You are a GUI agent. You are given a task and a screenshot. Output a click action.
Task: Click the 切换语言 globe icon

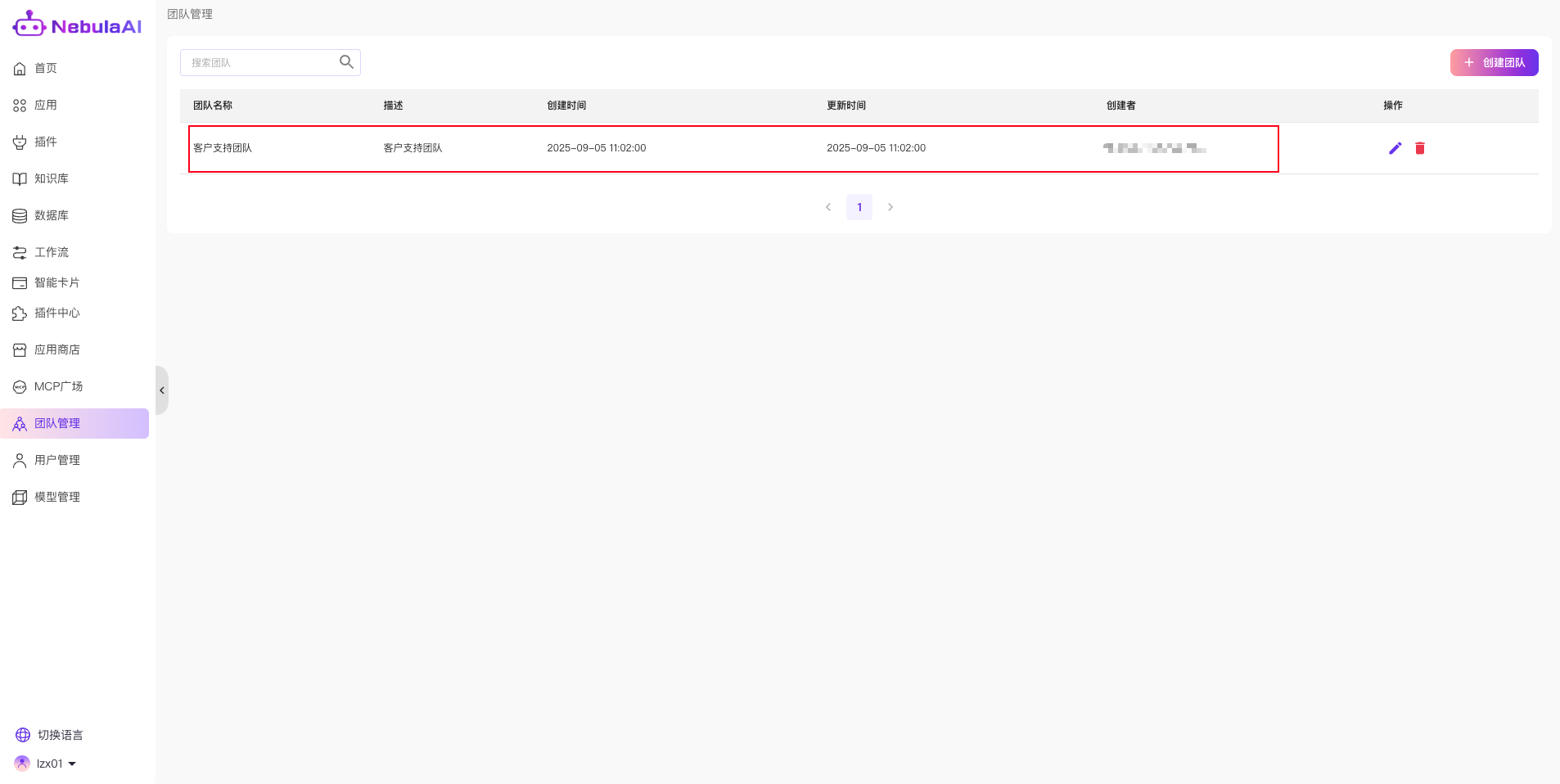pos(23,735)
